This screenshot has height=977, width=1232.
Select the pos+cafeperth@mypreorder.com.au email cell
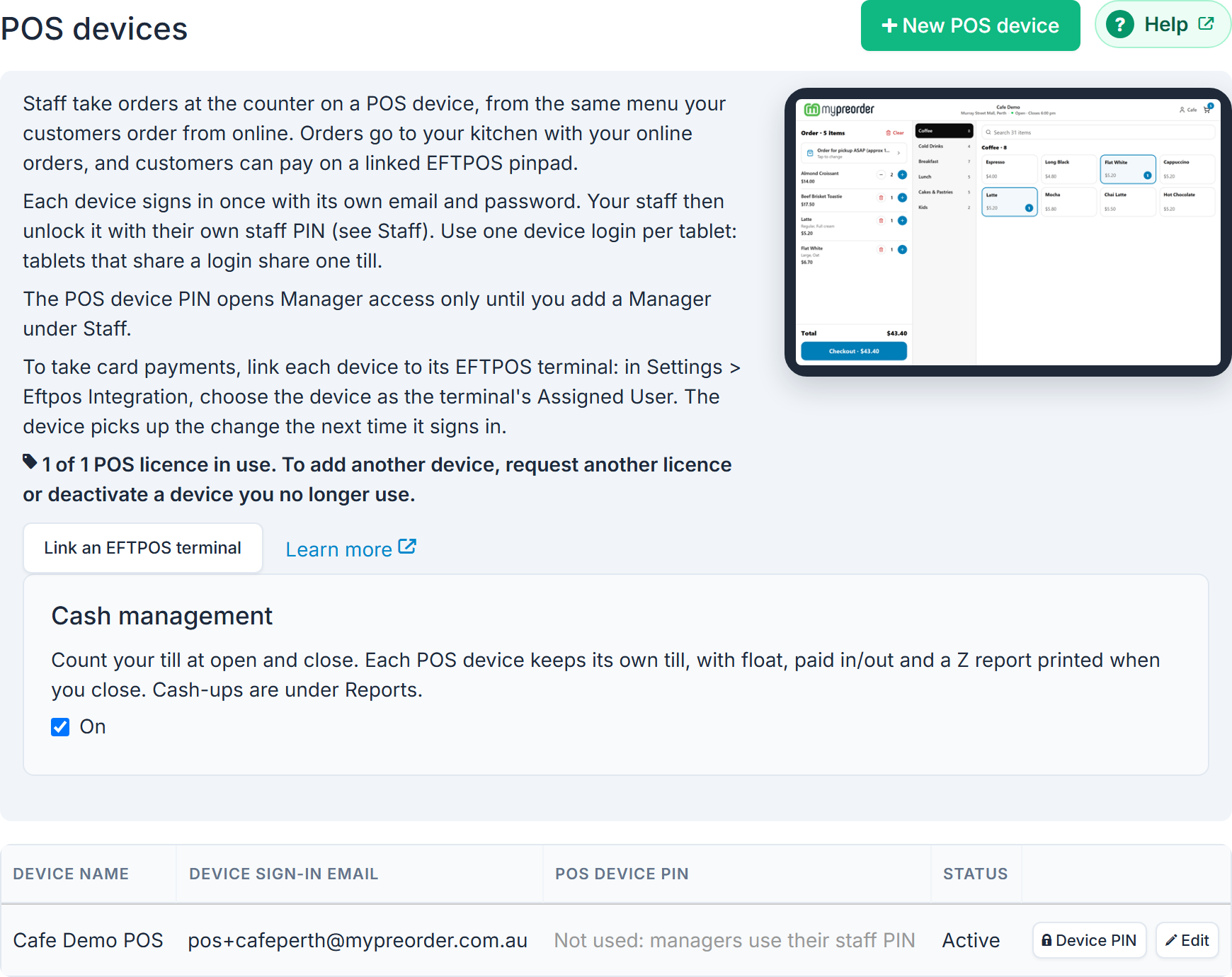pos(358,940)
